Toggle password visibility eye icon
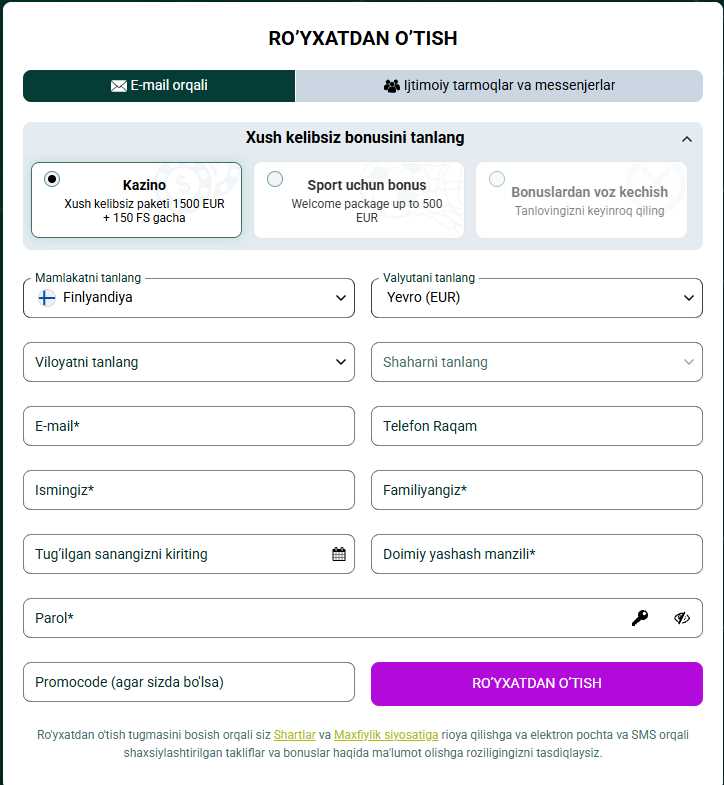 click(682, 618)
